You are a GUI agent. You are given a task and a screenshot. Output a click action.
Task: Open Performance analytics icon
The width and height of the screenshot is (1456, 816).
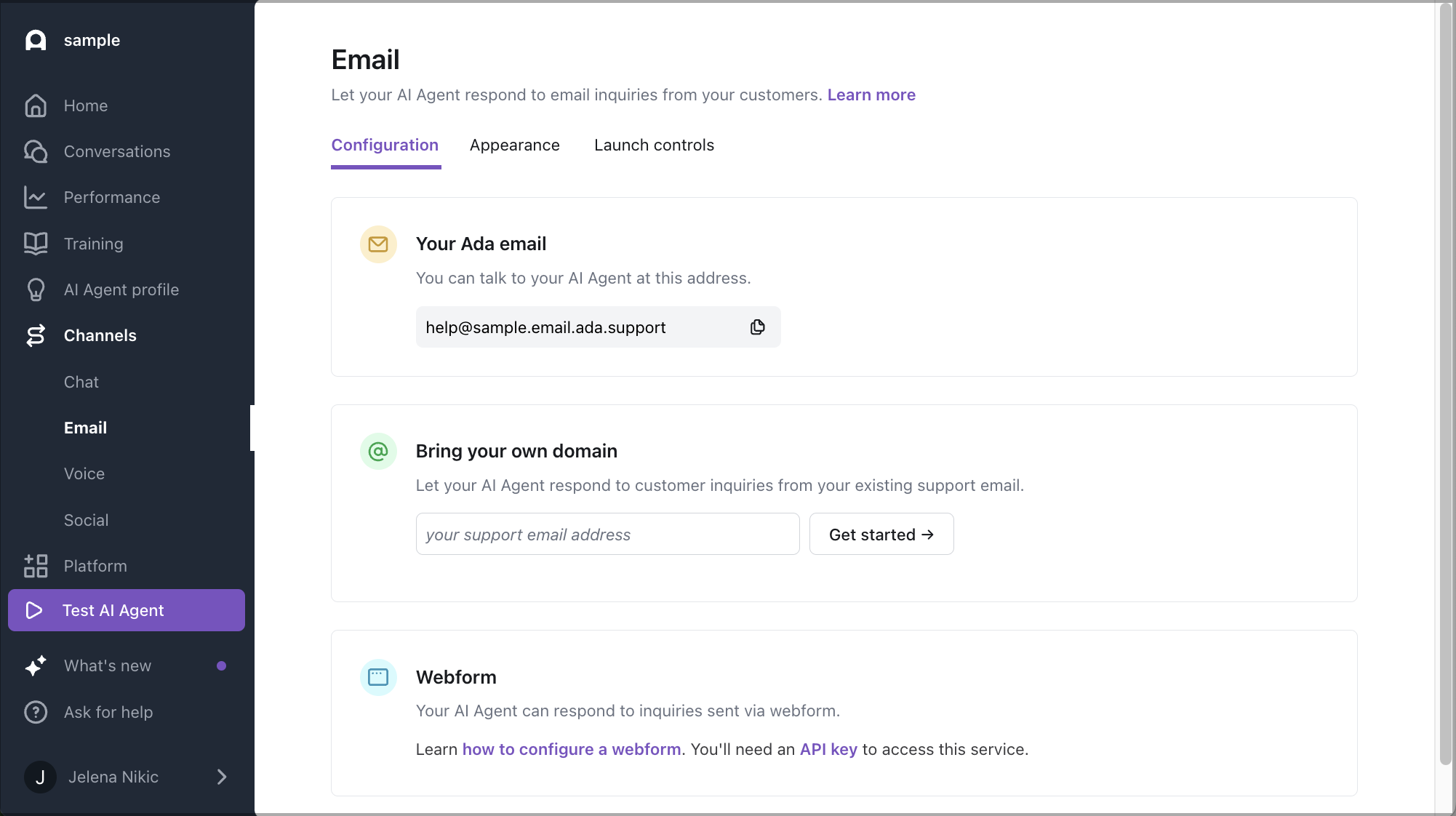[36, 197]
